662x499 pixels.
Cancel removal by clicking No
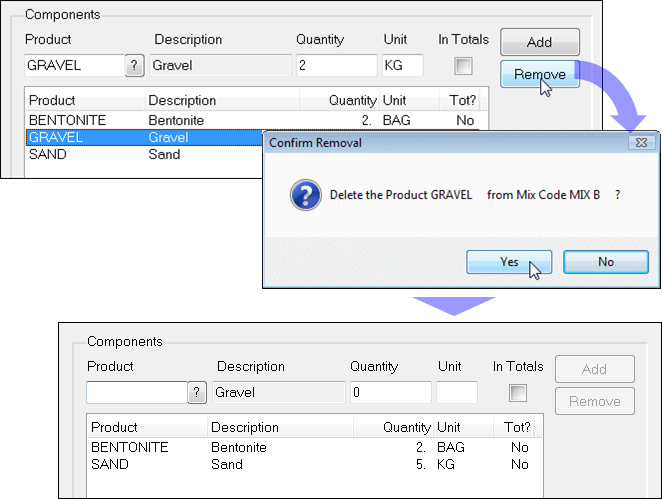point(606,262)
